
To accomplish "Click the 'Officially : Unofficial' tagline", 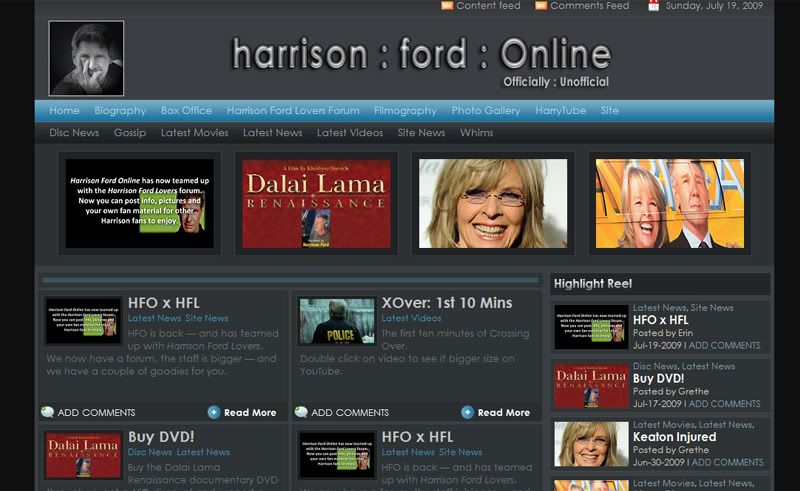I will (556, 82).
